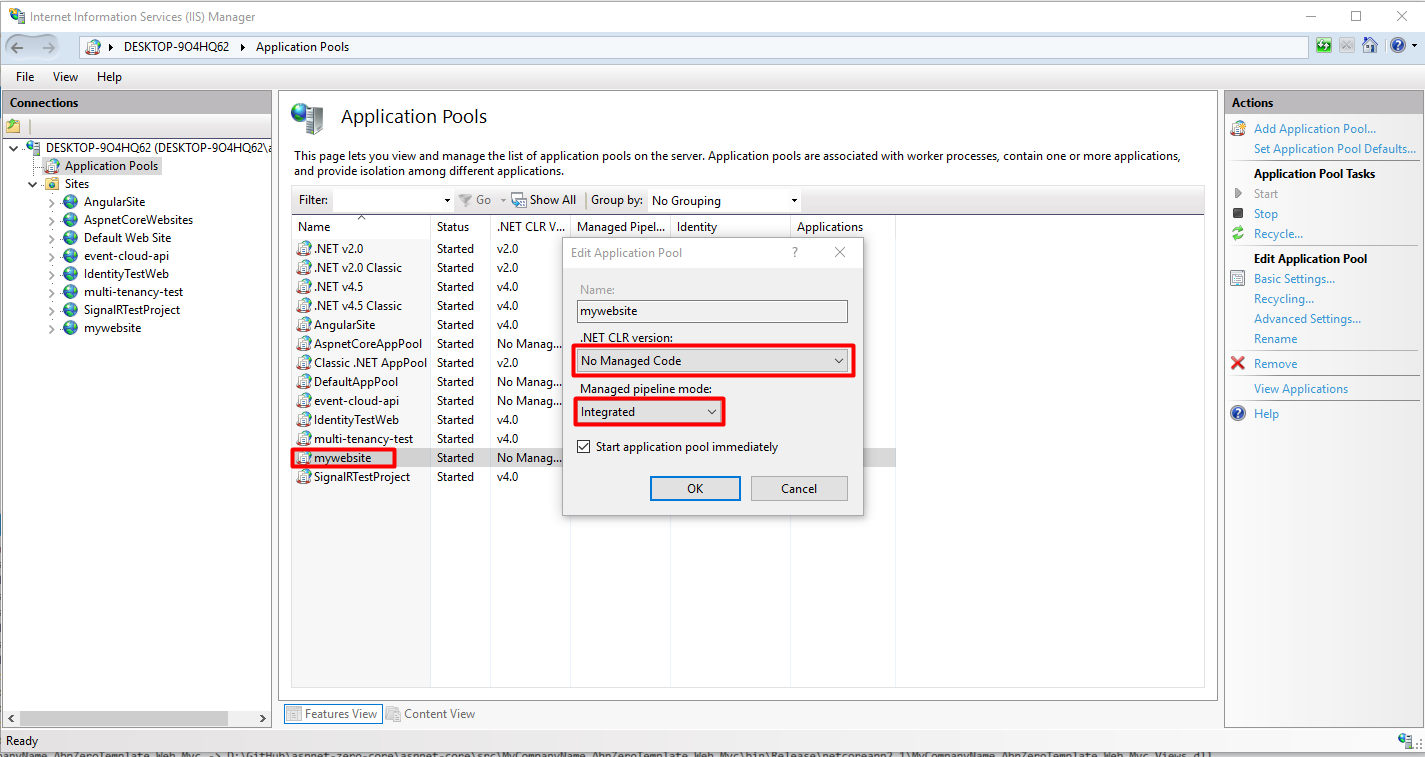This screenshot has width=1425, height=757.
Task: Click the help question mark icon in address bar
Action: pyautogui.click(x=1397, y=46)
